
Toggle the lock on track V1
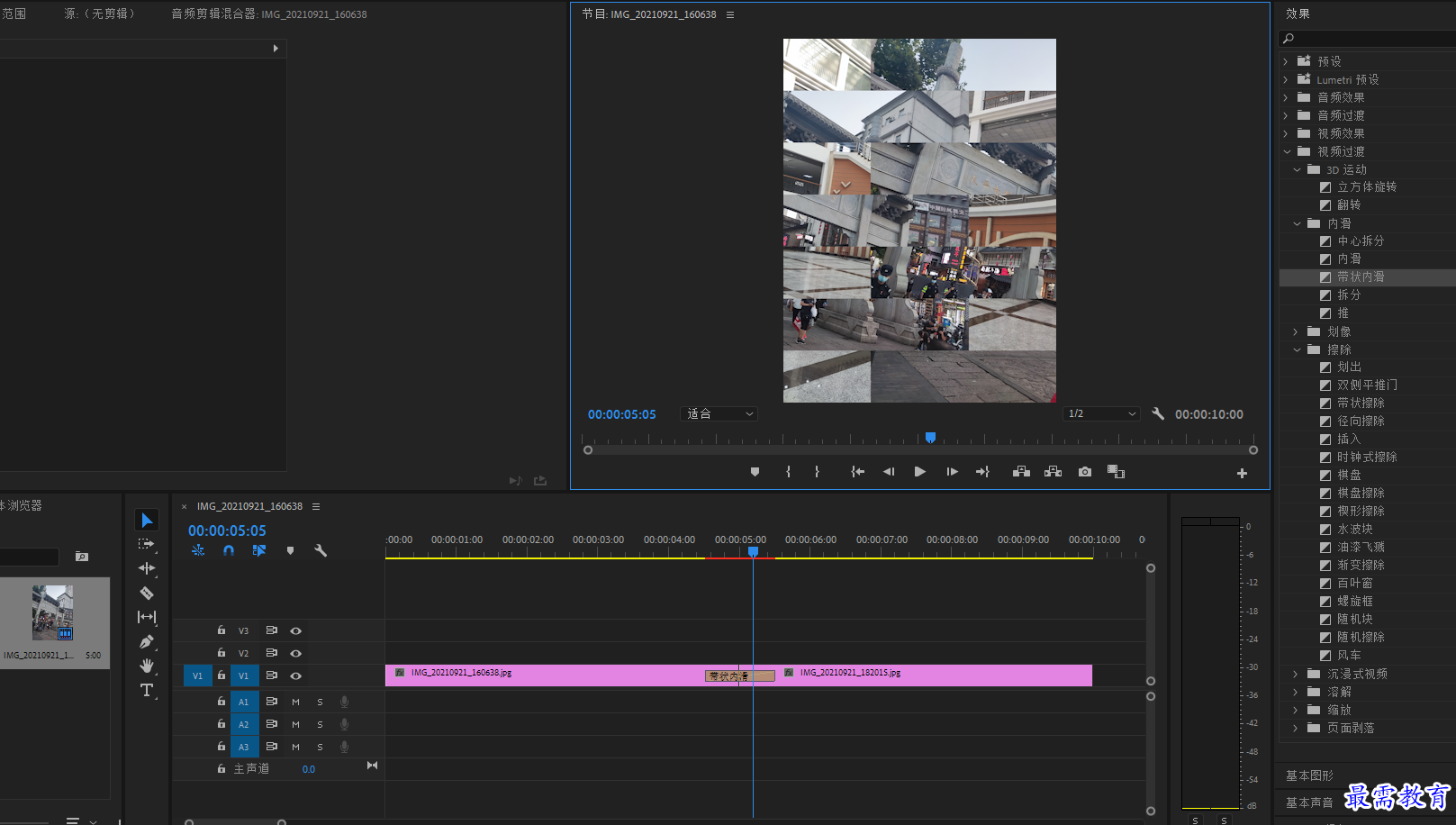(x=222, y=675)
